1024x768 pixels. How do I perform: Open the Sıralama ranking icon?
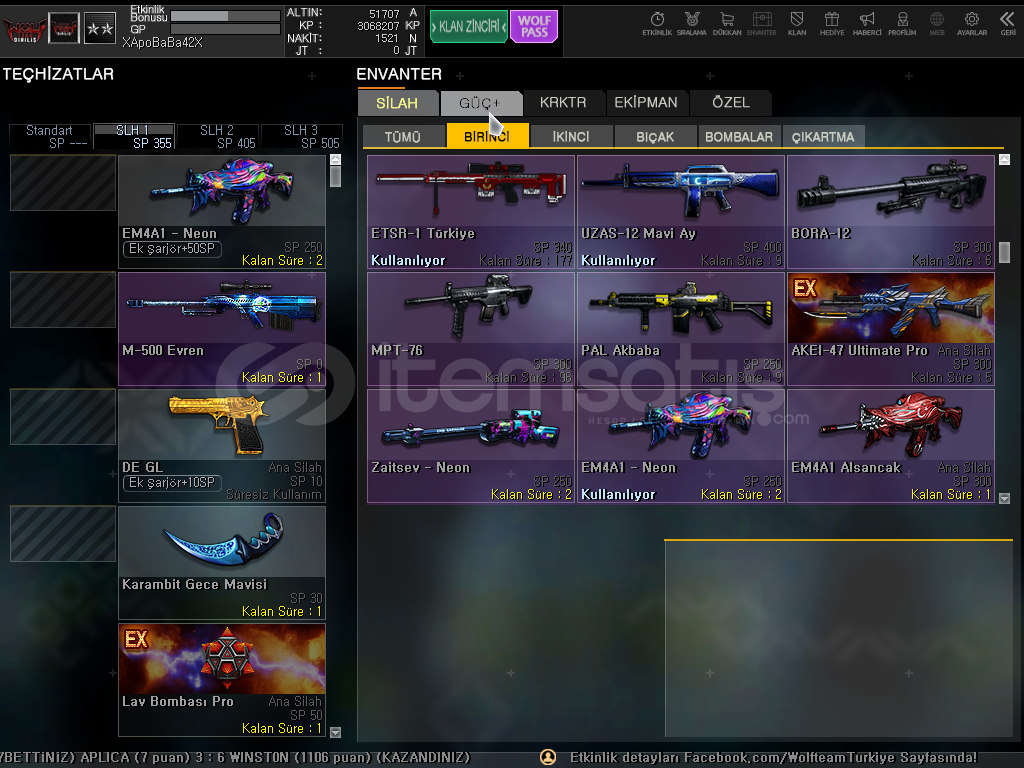(x=692, y=24)
